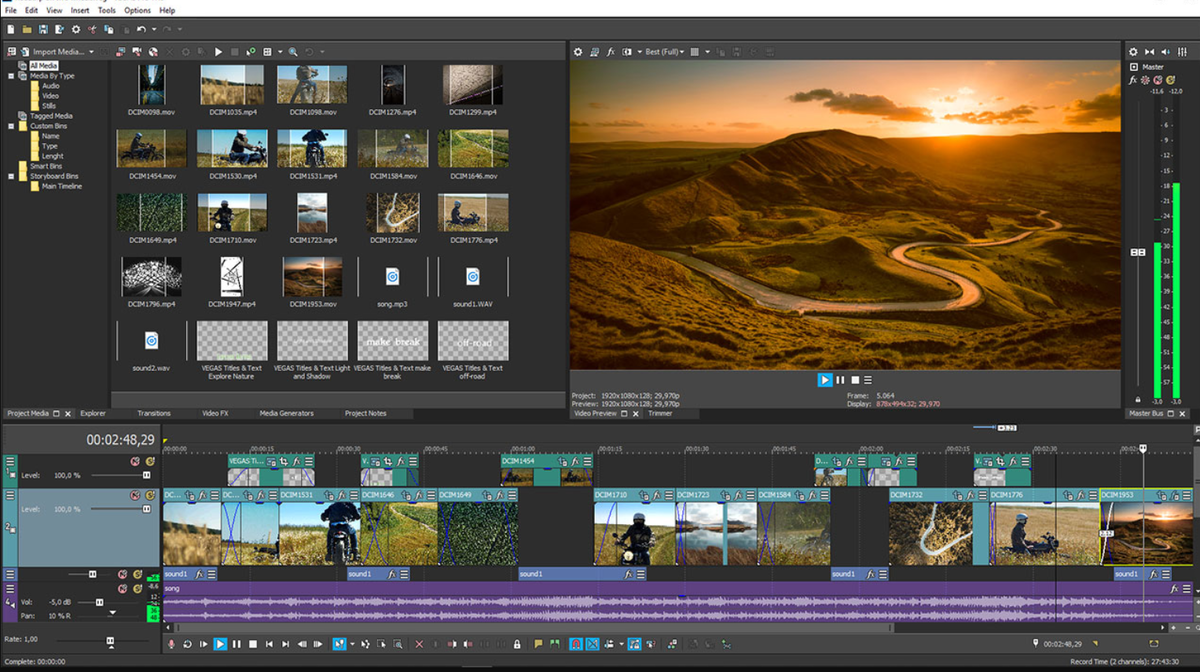Open project properties gear in main toolbar
Image resolution: width=1200 pixels, height=672 pixels.
[76, 30]
